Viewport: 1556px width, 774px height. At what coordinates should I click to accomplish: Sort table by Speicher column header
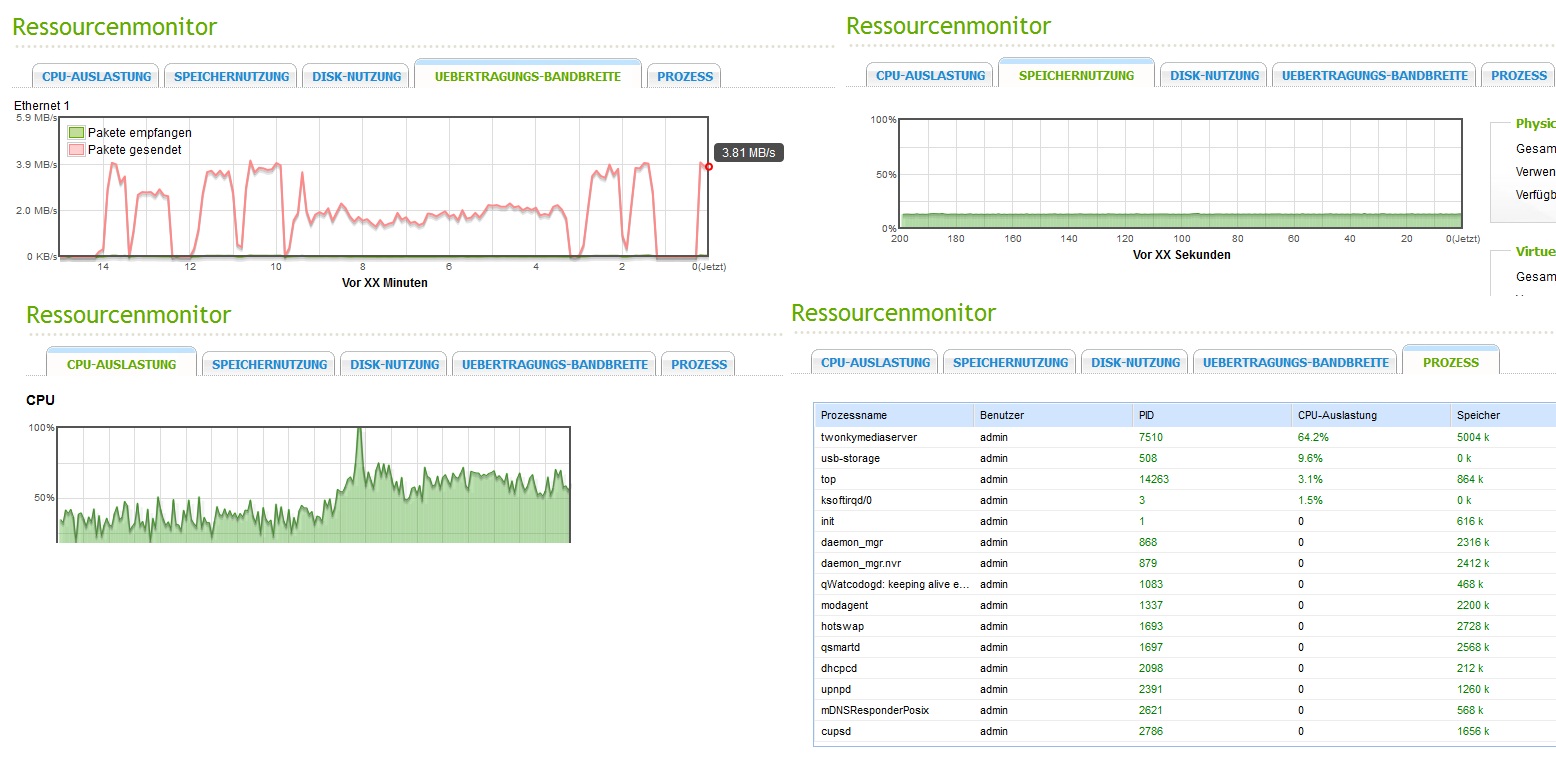(1503, 415)
